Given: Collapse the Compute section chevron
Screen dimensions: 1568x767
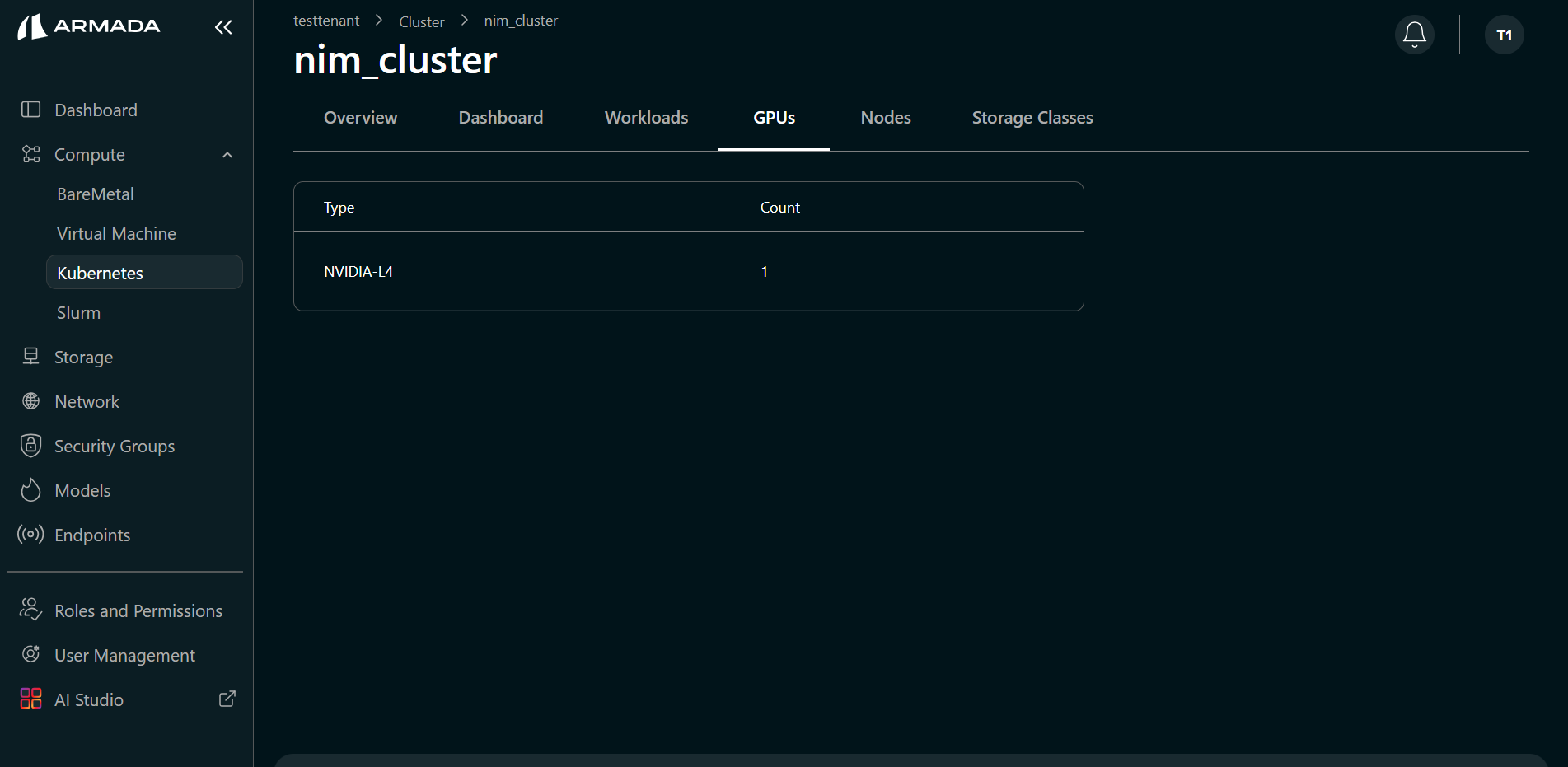Looking at the screenshot, I should pyautogui.click(x=227, y=154).
